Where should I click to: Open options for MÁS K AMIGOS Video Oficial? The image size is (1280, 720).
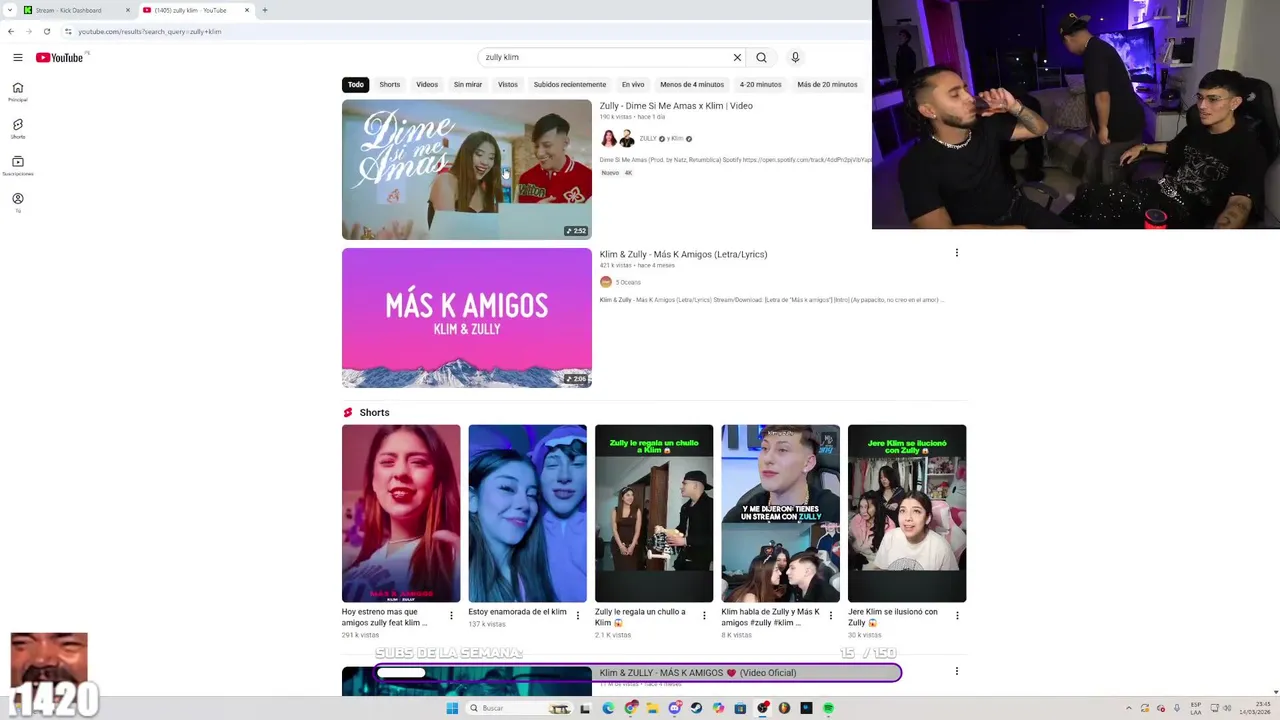pos(957,671)
